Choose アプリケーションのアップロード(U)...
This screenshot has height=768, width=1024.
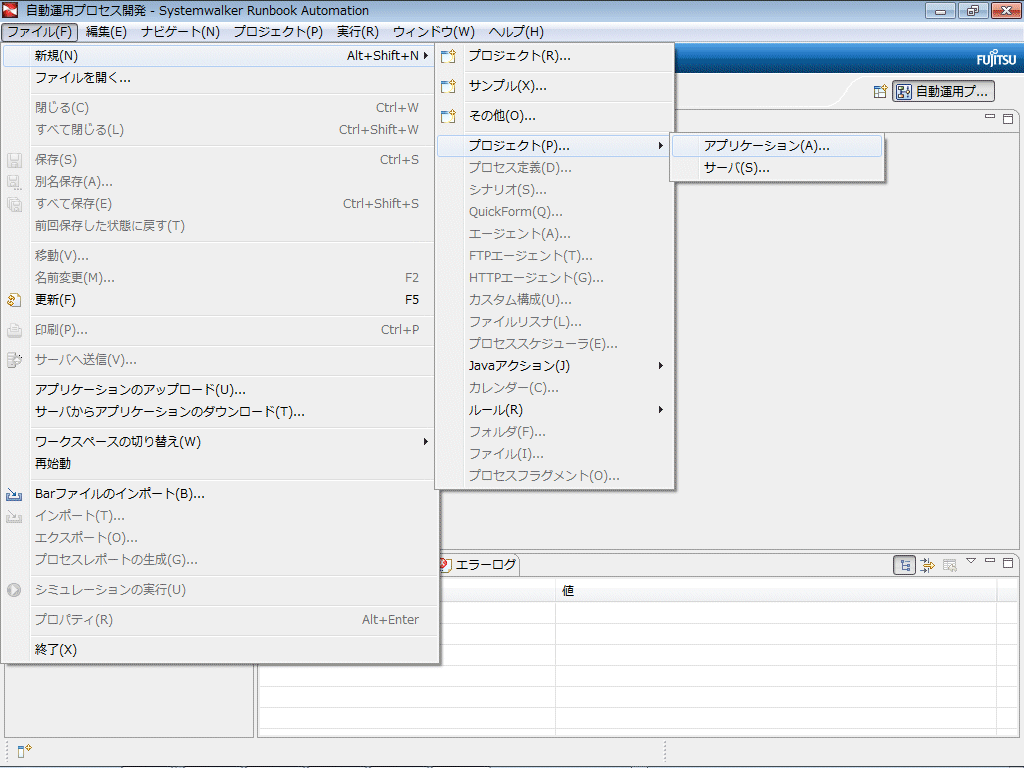(218, 390)
